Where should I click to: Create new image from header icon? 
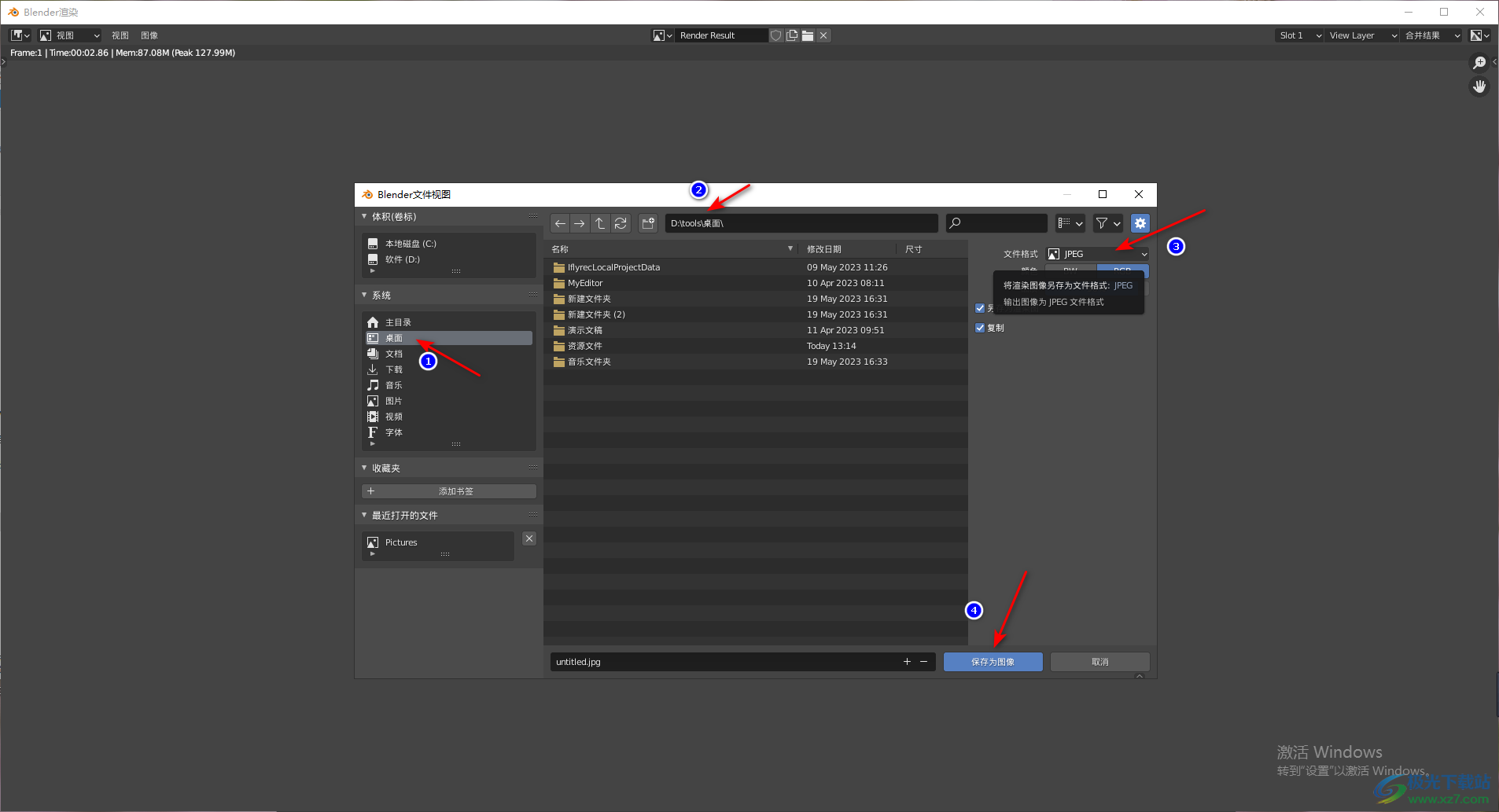[x=792, y=35]
